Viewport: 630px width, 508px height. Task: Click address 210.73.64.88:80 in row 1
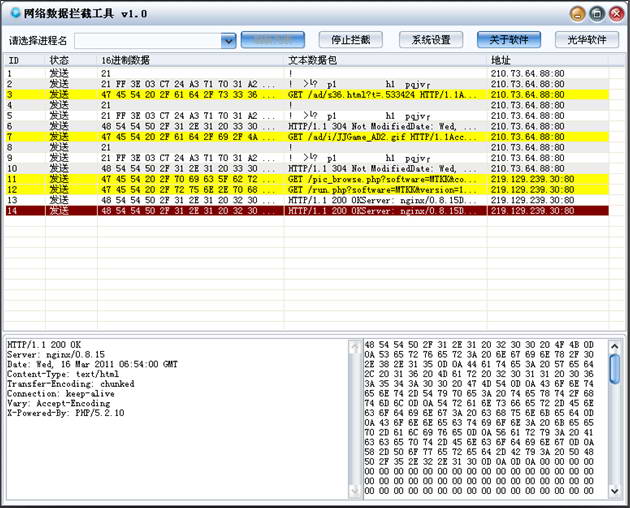(x=528, y=73)
